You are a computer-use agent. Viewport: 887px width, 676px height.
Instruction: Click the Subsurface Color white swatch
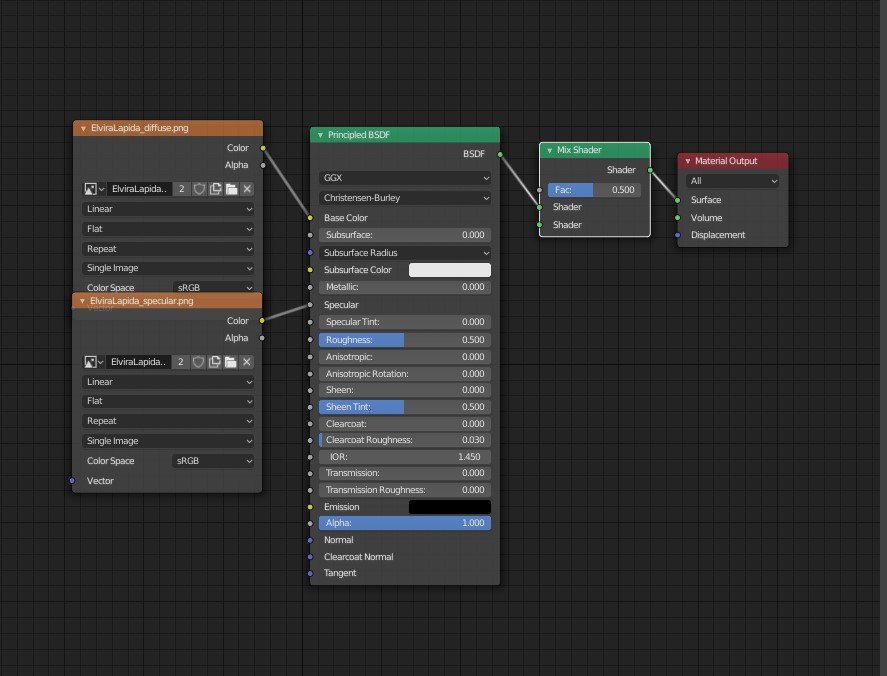pyautogui.click(x=450, y=270)
